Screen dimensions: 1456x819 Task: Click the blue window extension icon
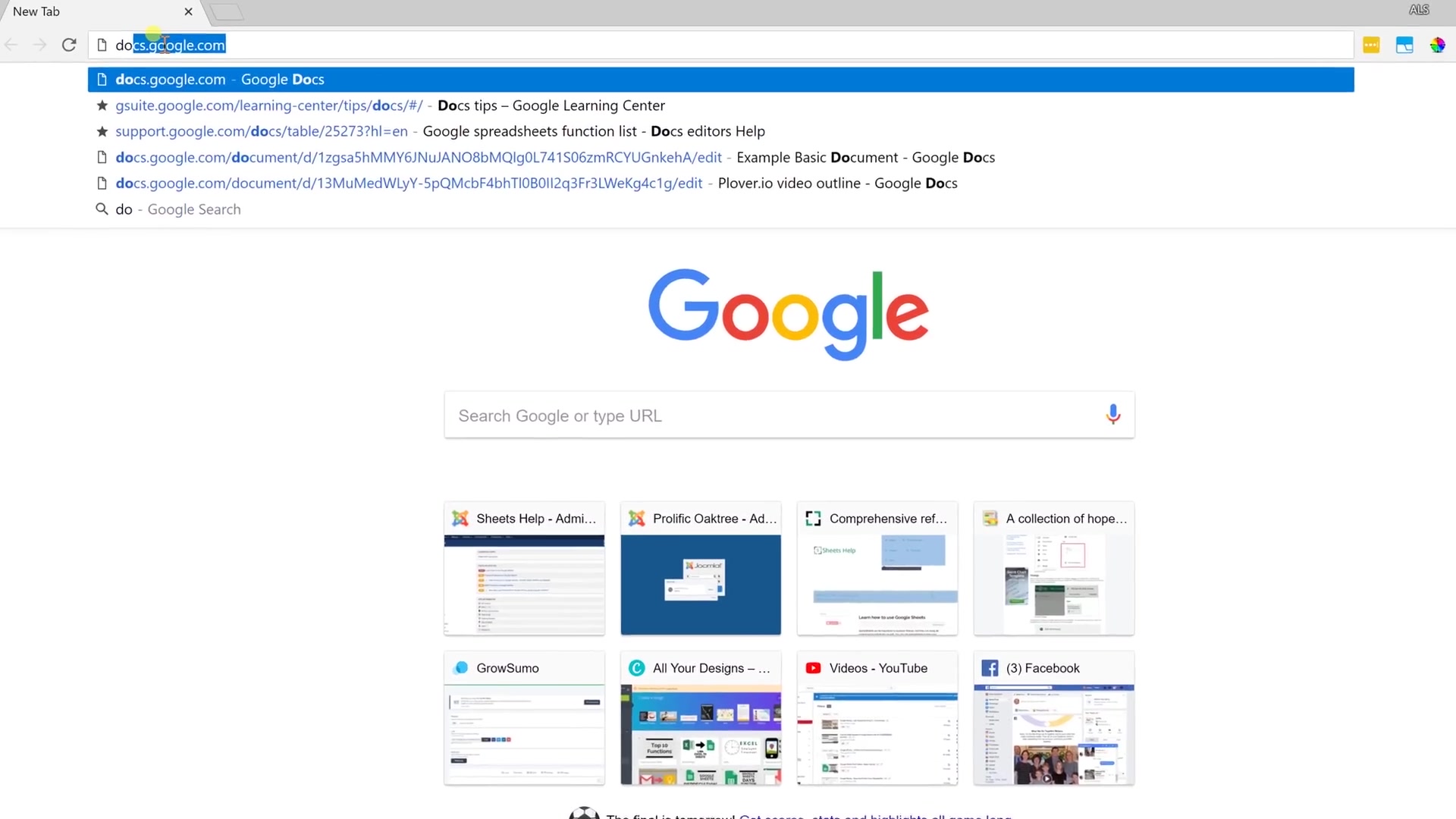click(1404, 45)
